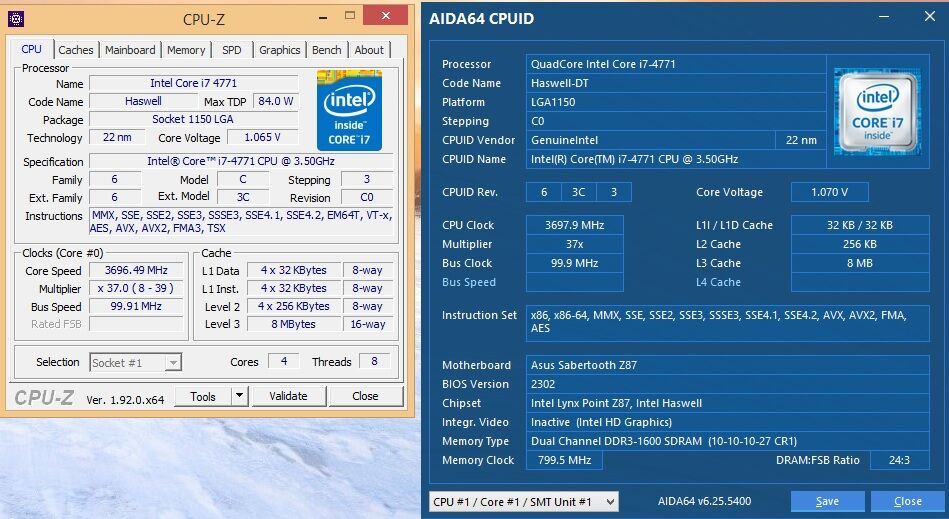Open the SPD tab
Viewport: 949px width, 519px height.
232,50
